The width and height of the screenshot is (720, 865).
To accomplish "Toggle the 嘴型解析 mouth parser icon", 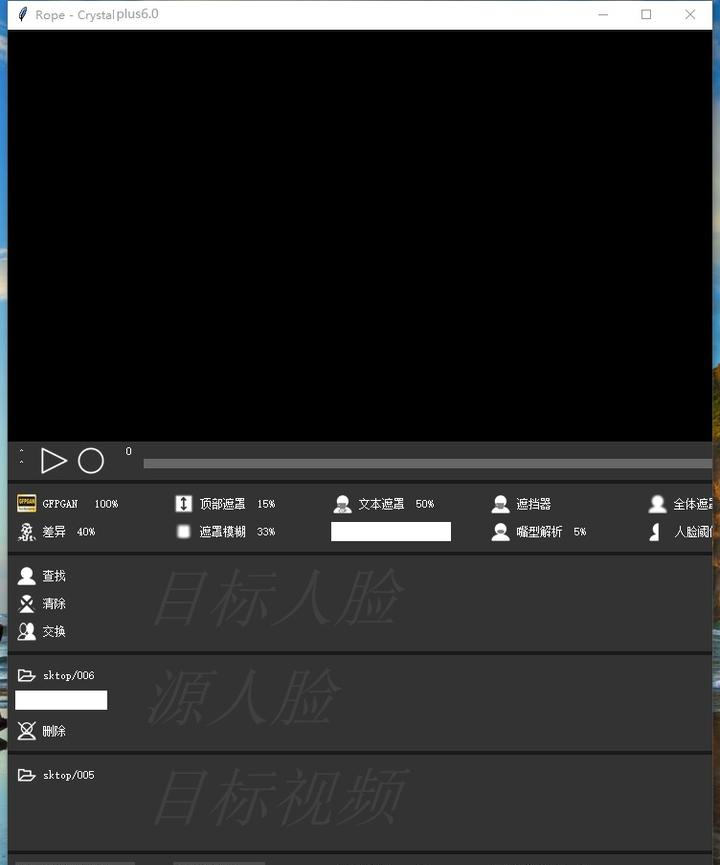I will pos(500,532).
